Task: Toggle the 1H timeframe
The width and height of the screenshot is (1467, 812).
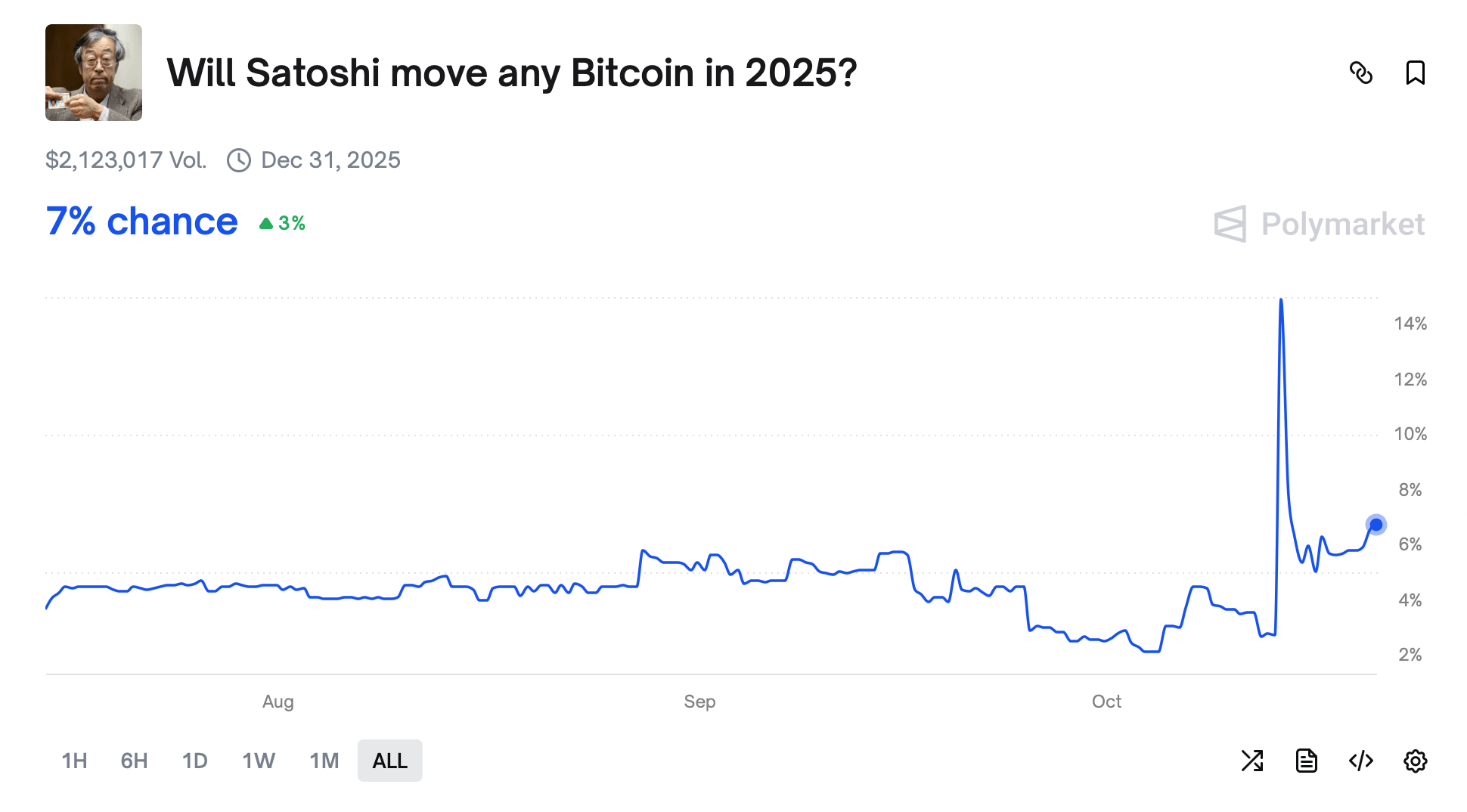Action: [74, 761]
